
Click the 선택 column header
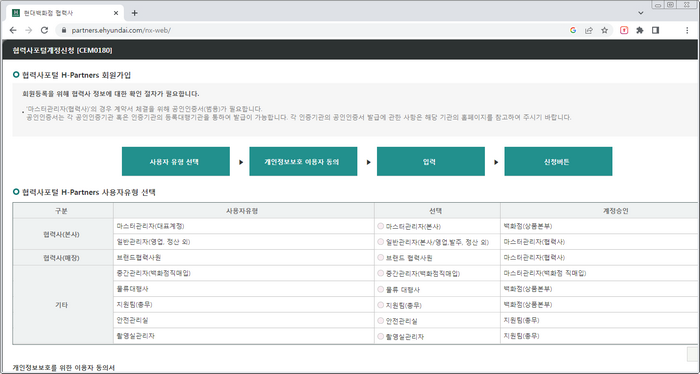pos(437,211)
